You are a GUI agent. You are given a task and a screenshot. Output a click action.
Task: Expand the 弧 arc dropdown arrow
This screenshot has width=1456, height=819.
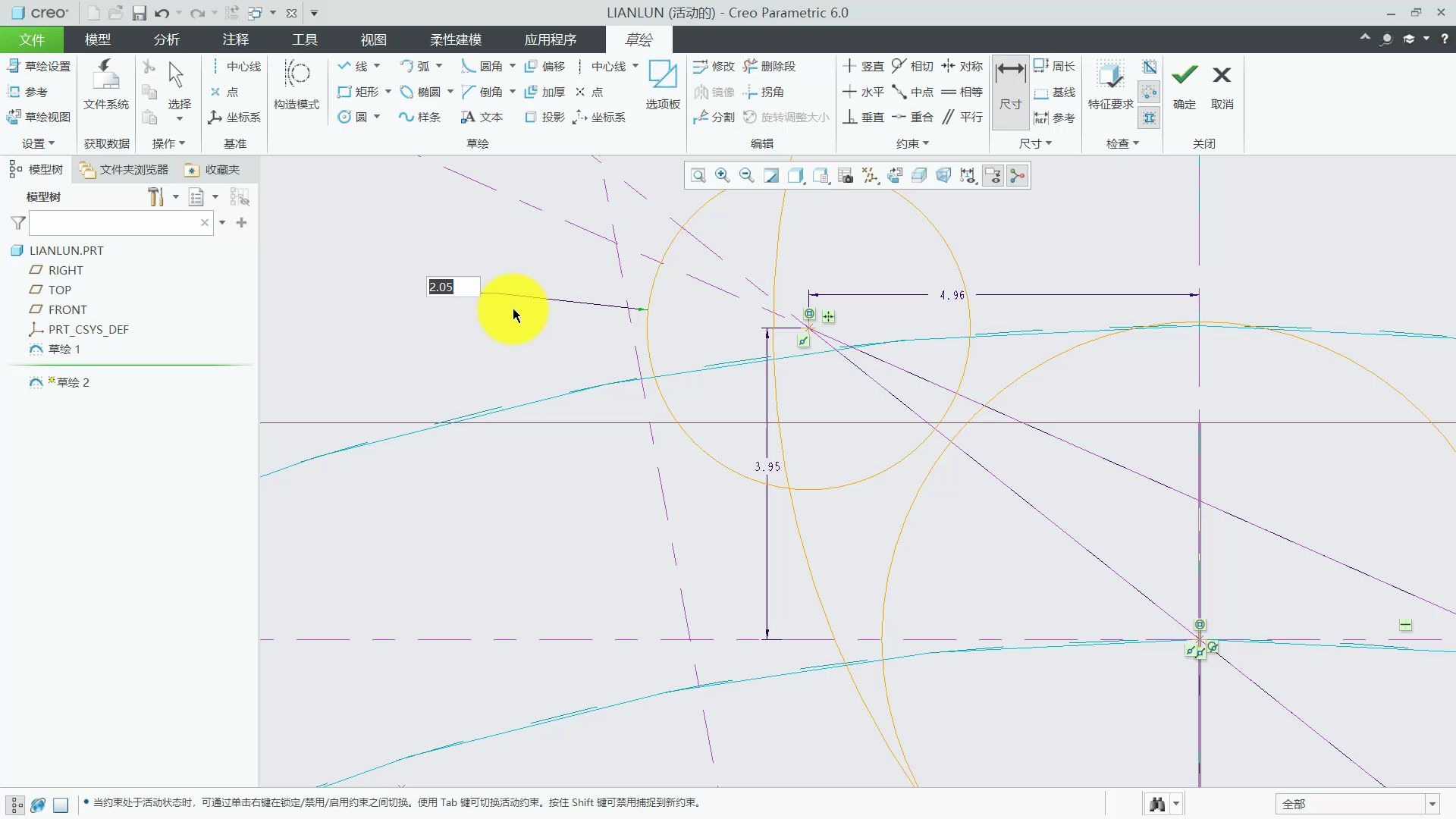(x=439, y=67)
